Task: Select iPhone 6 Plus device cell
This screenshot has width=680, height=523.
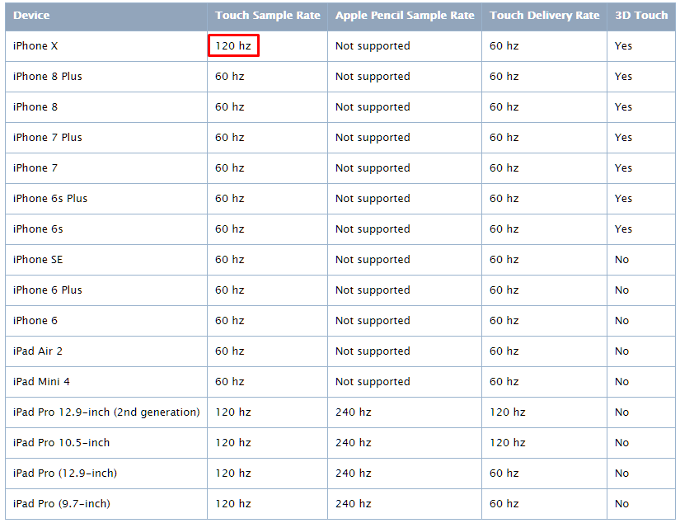Action: 47,290
